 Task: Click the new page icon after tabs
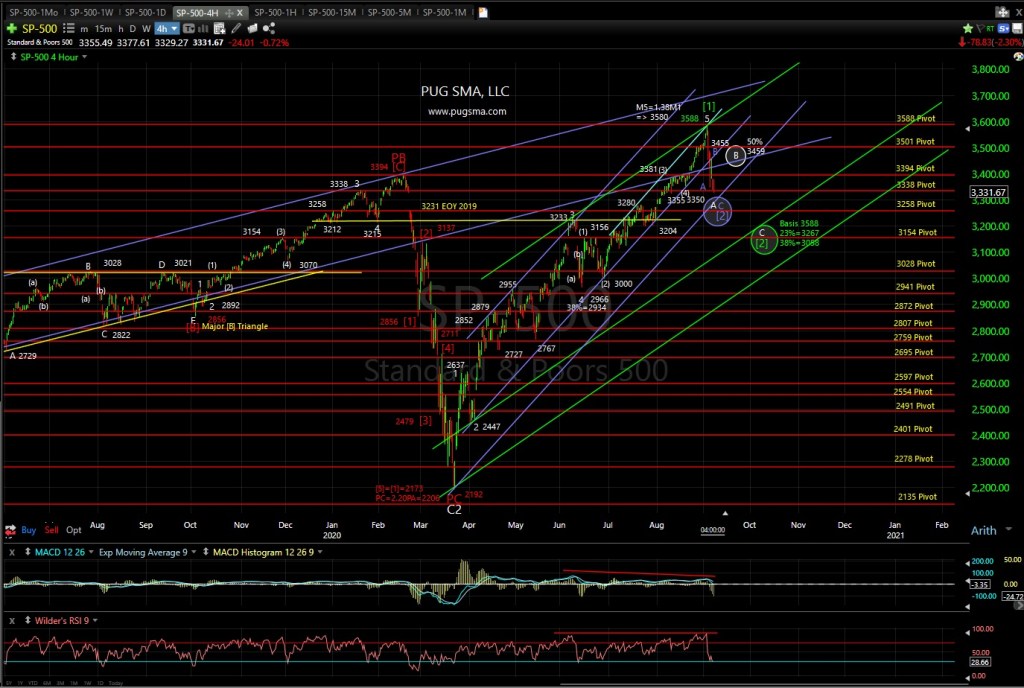point(483,12)
